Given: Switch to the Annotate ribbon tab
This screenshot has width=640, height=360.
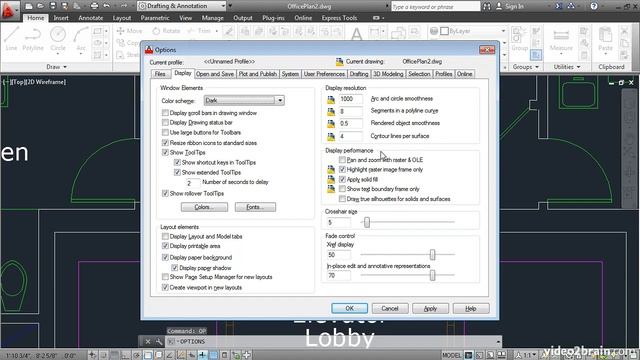Looking at the screenshot, I should (91, 18).
